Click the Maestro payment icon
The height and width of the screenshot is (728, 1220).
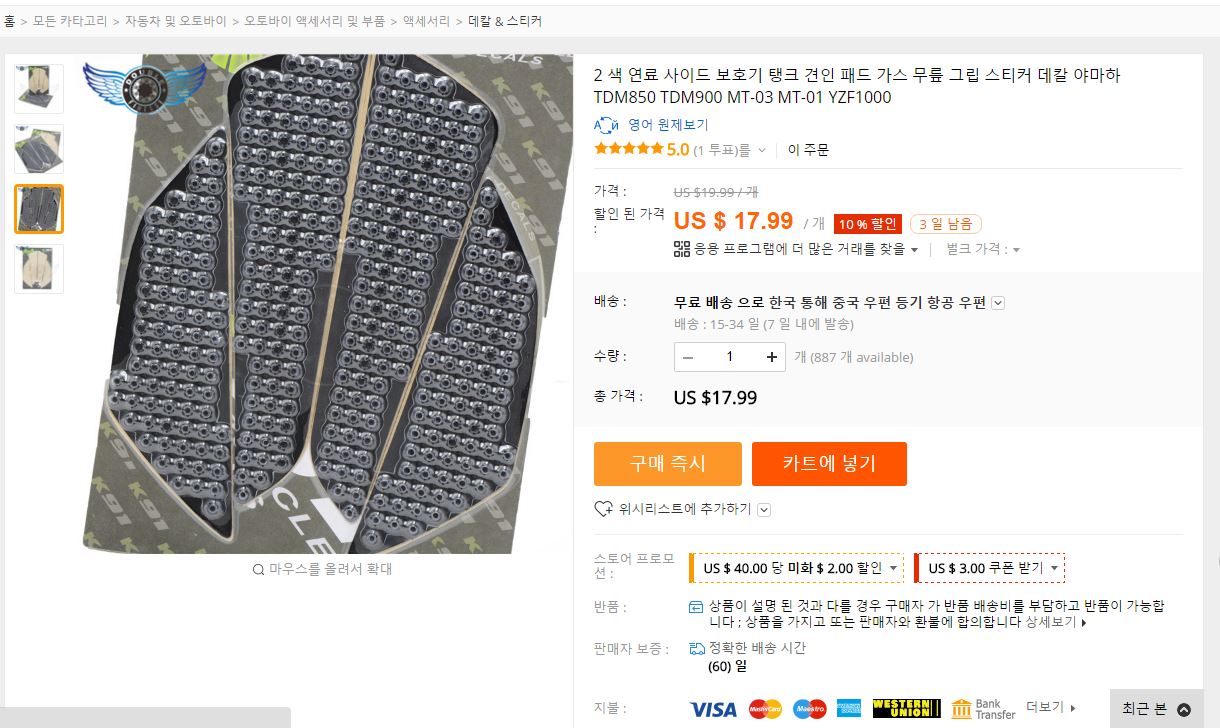coord(809,709)
